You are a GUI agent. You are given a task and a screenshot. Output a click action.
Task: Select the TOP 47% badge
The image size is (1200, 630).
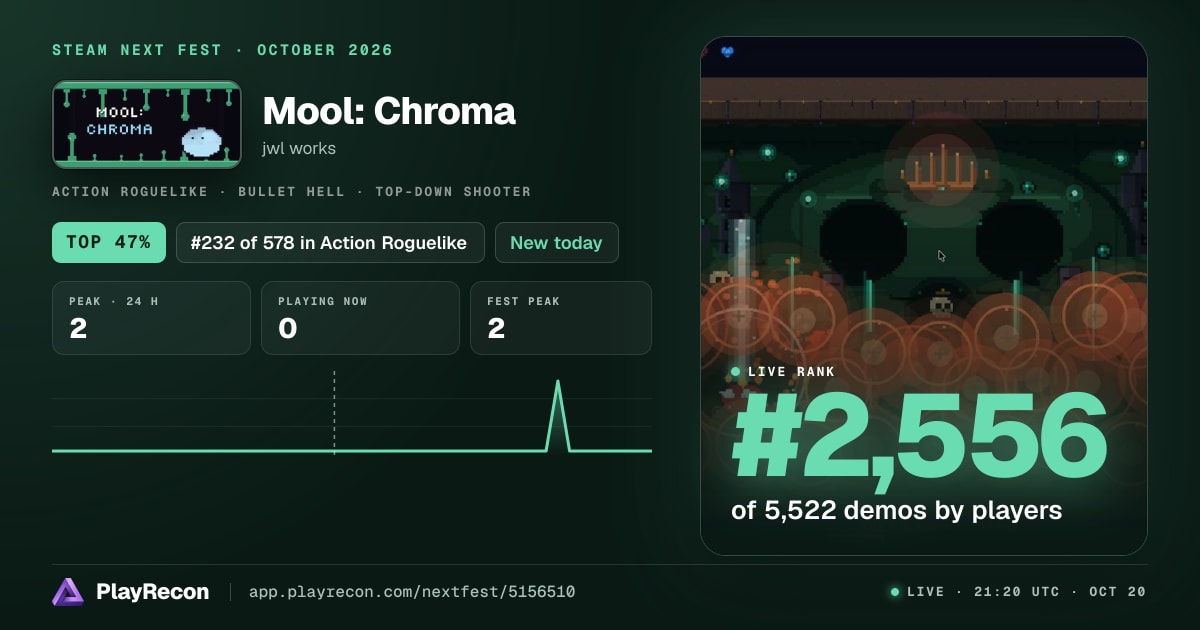coord(109,242)
